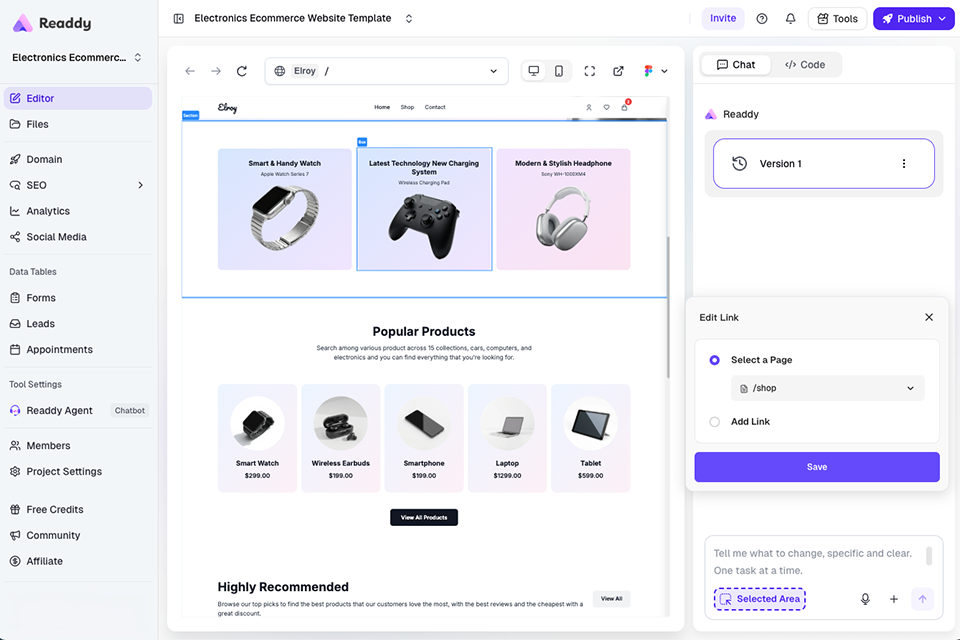Switch to the Code tab
960x640 pixels.
point(804,65)
